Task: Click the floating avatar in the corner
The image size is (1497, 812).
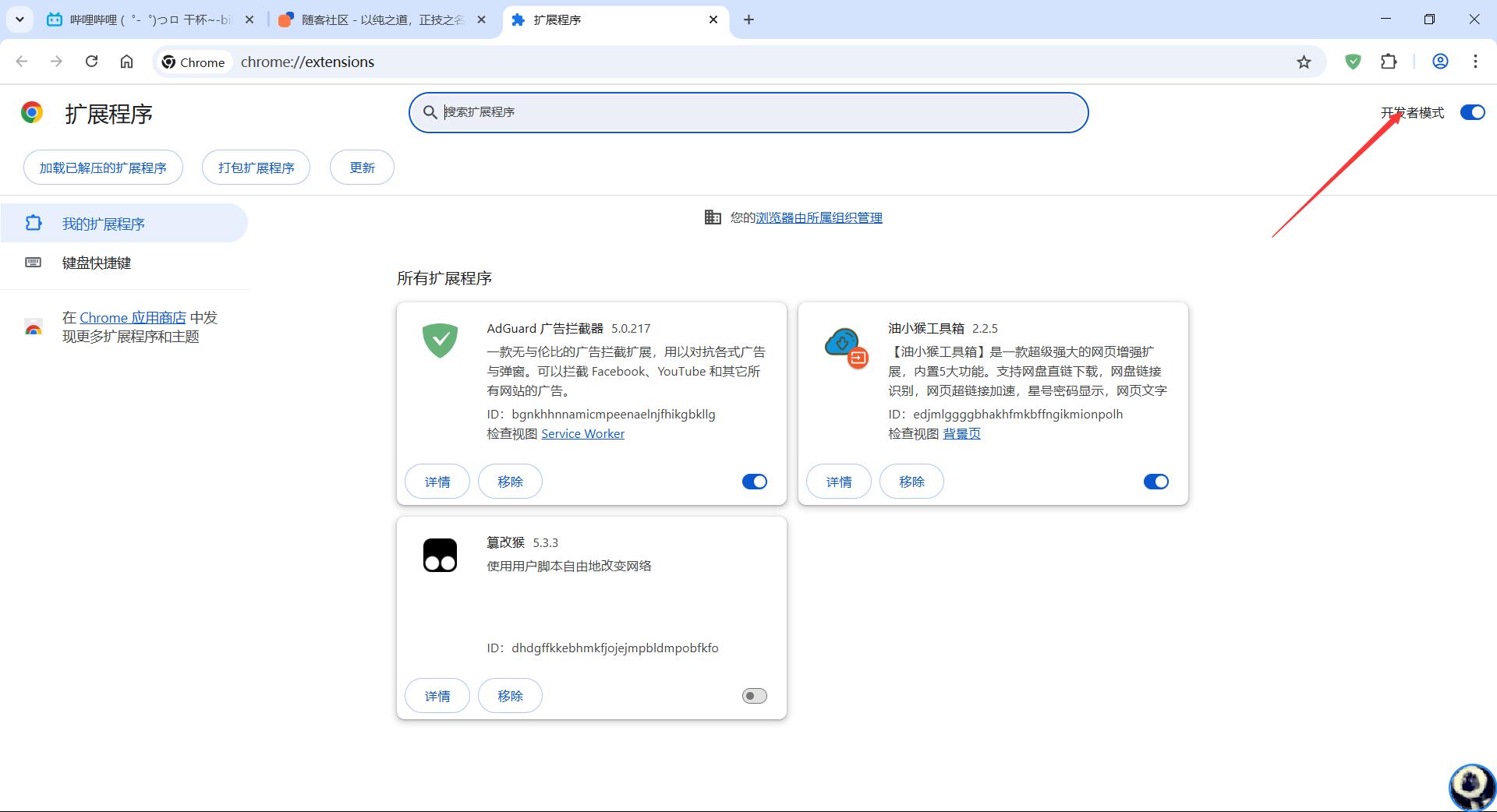Action: click(1471, 787)
